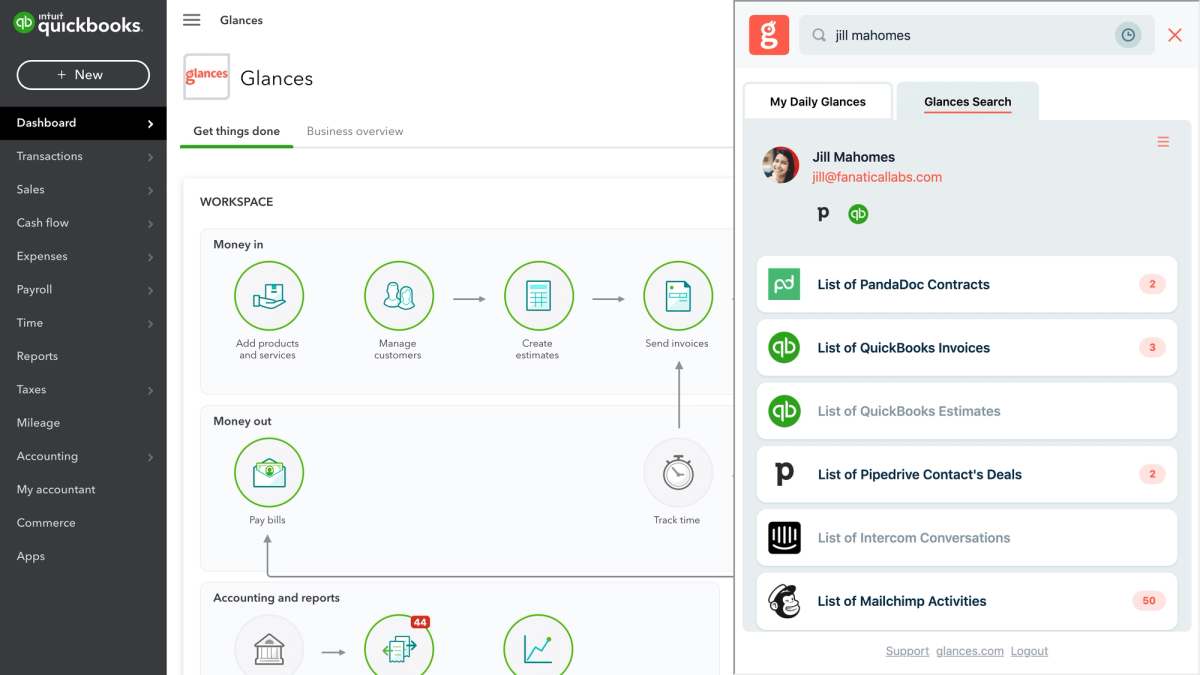
Task: Open List of Mailchimp Activities
Action: tap(967, 601)
